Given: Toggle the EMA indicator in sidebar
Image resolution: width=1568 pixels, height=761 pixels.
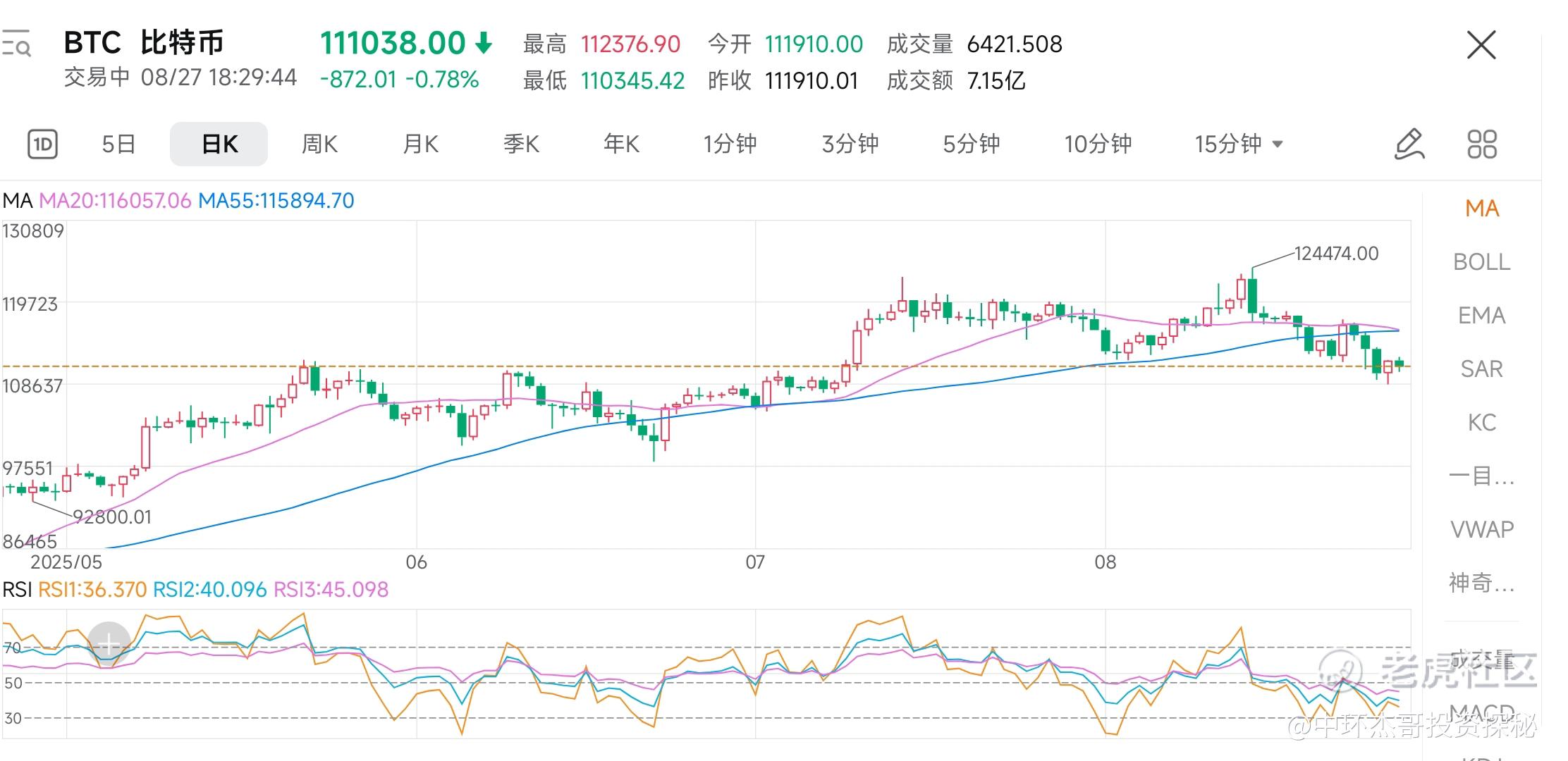Looking at the screenshot, I should click(x=1482, y=316).
